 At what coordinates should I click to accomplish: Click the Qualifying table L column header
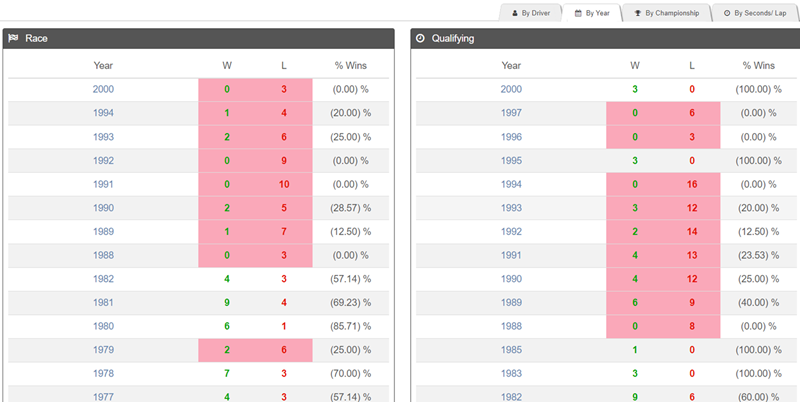[692, 65]
